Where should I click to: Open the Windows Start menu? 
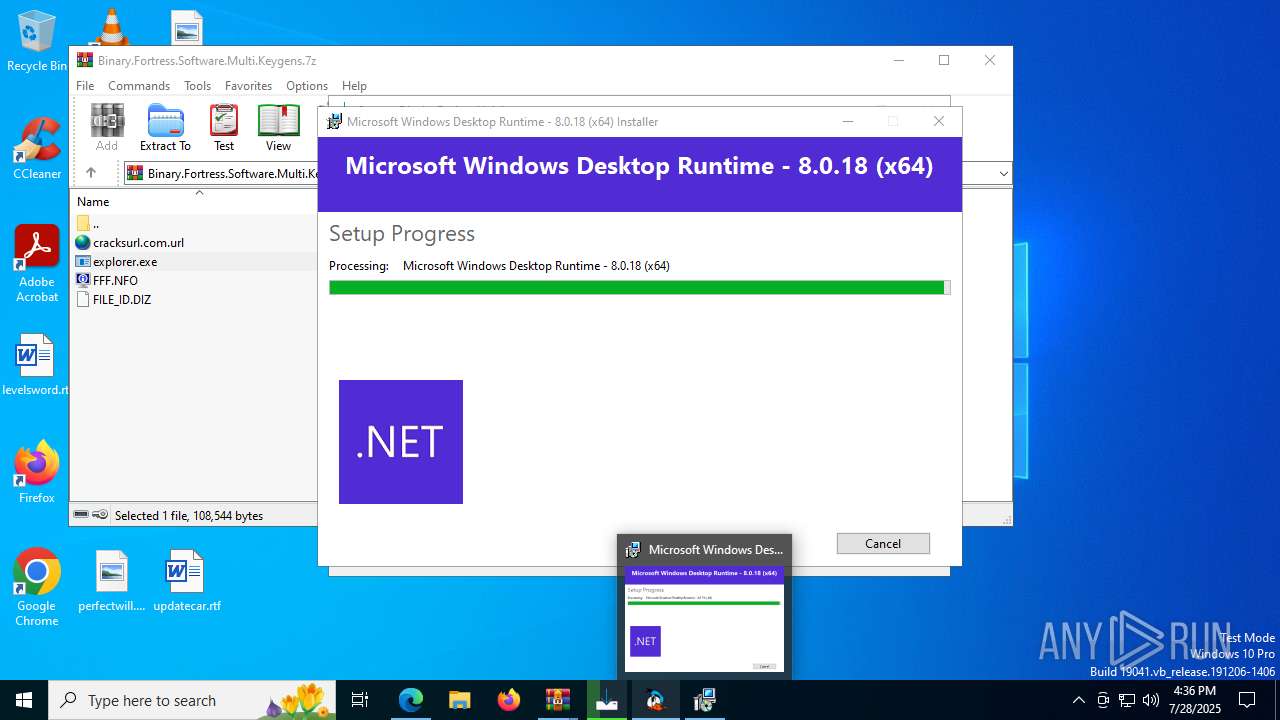[x=24, y=700]
